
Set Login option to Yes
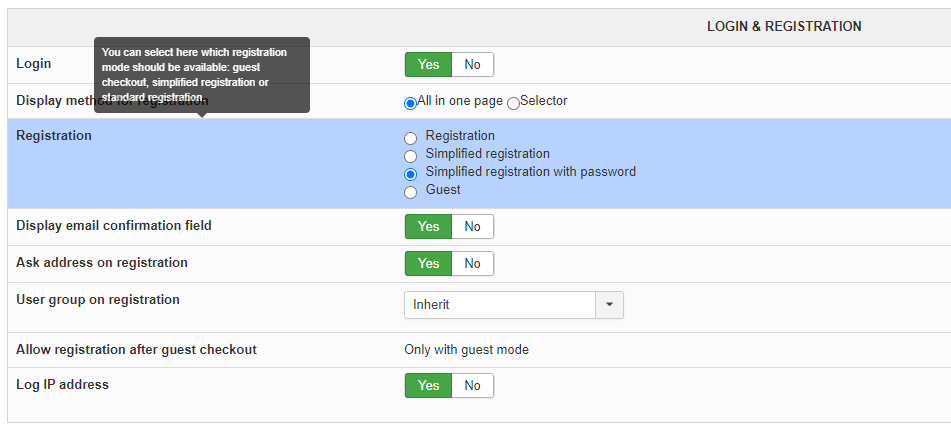click(x=428, y=65)
